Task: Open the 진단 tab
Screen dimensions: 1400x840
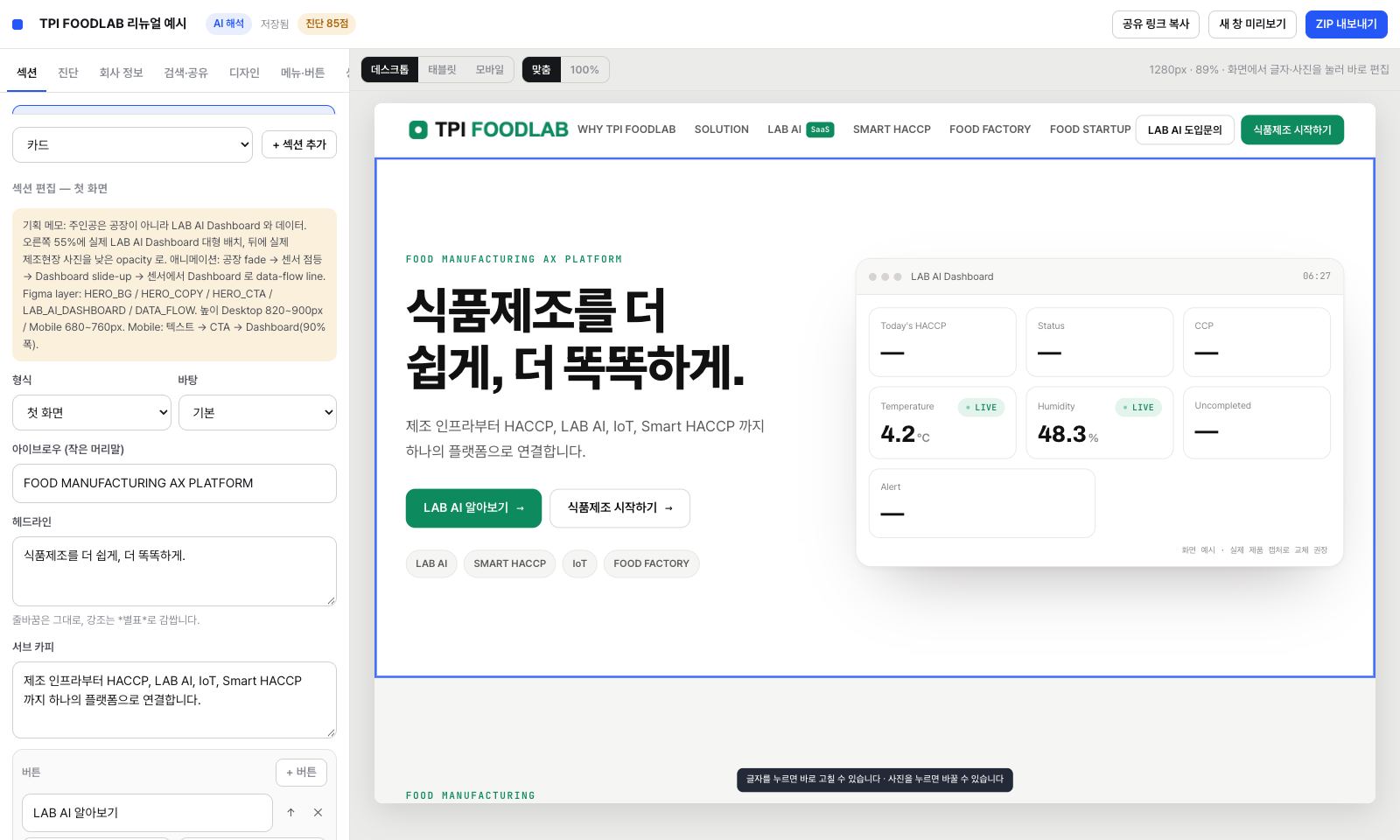Action: (x=68, y=73)
